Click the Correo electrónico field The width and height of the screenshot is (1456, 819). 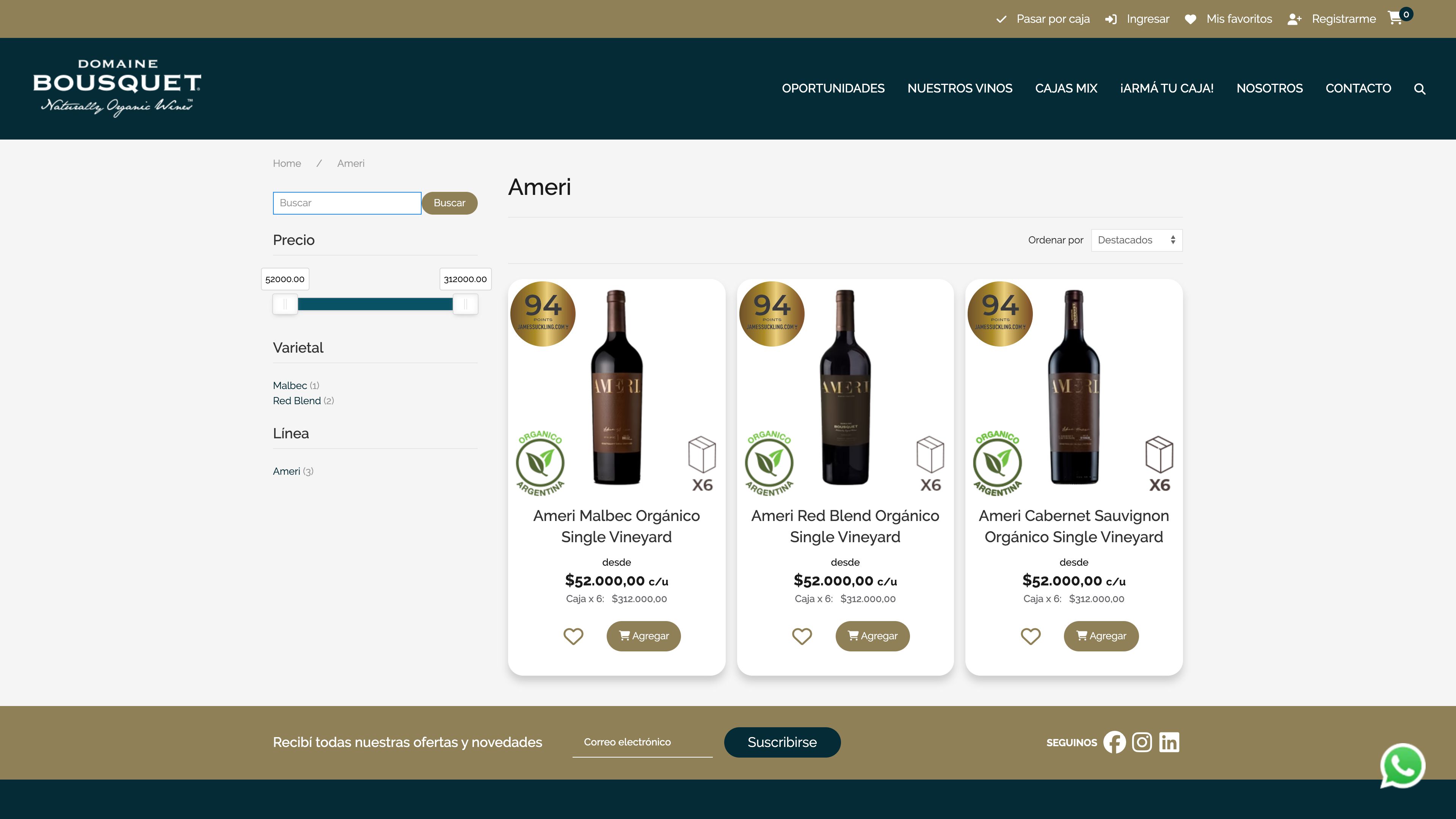click(642, 742)
